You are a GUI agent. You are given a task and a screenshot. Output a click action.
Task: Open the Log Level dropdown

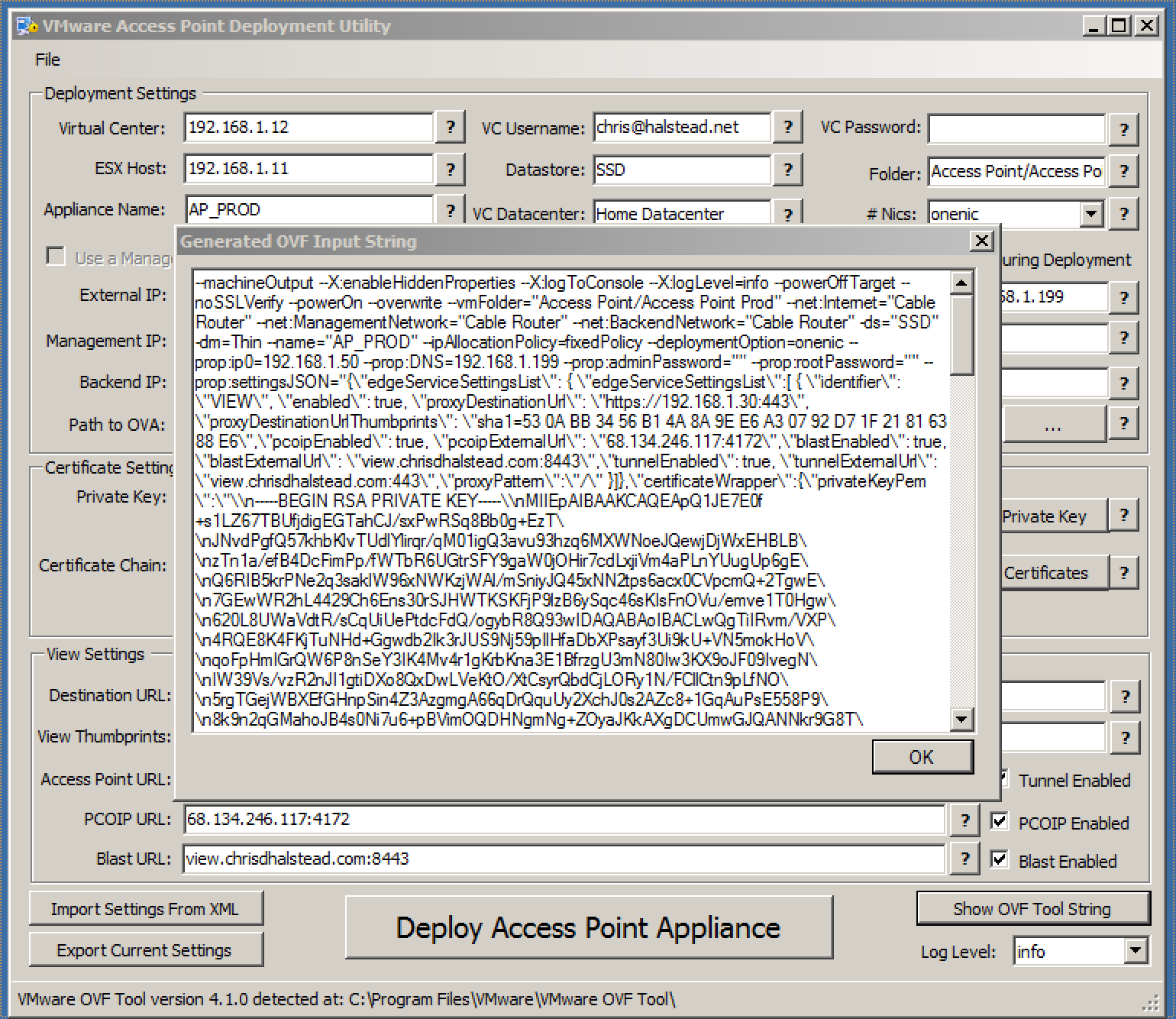point(1135,951)
